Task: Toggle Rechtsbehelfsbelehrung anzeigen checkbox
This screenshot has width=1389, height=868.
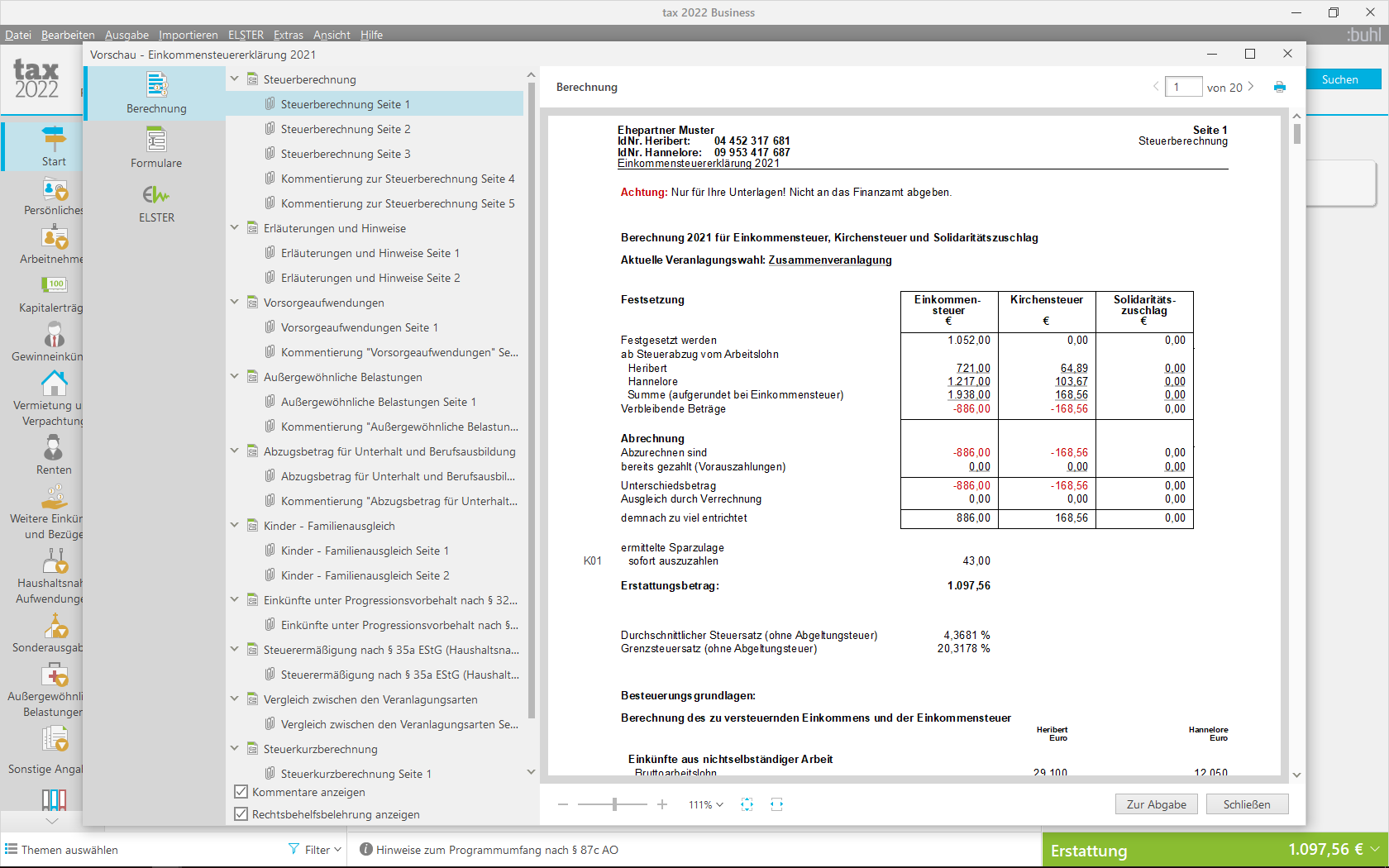Action: pyautogui.click(x=241, y=814)
